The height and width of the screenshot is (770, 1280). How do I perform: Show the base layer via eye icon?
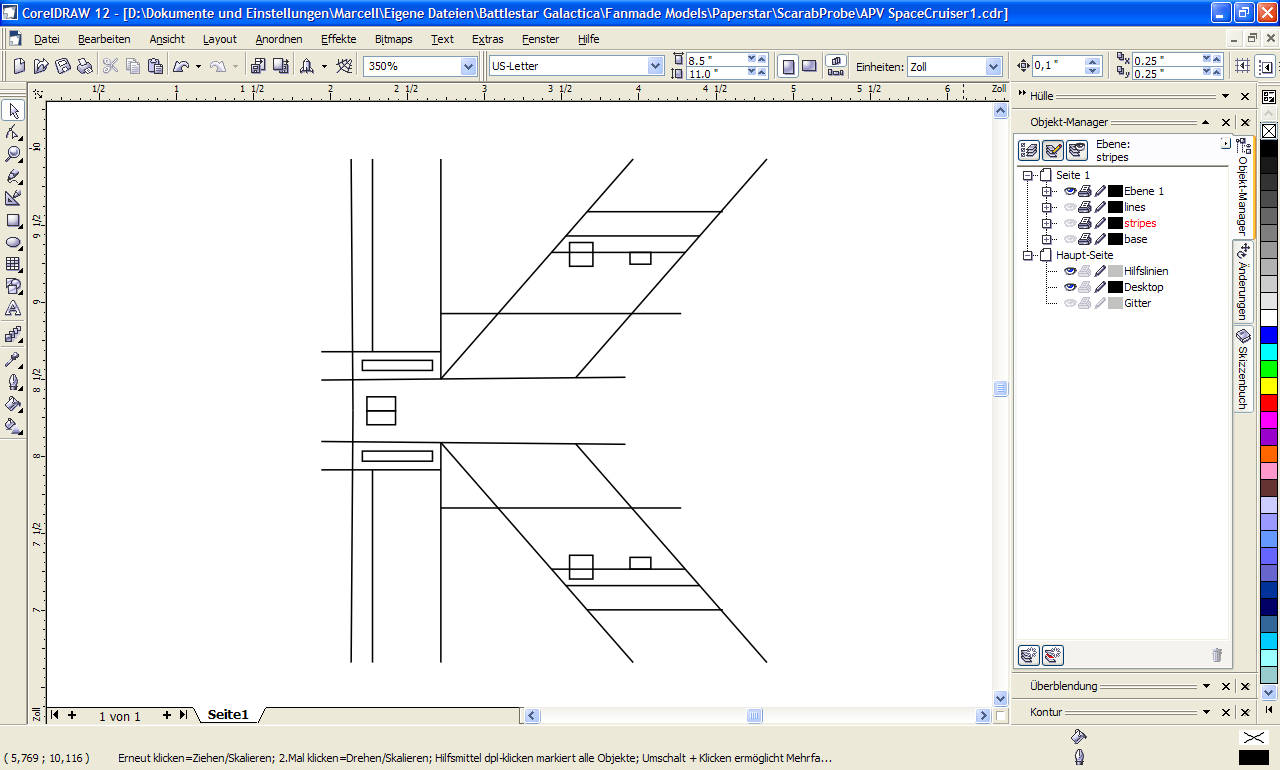(x=1070, y=239)
